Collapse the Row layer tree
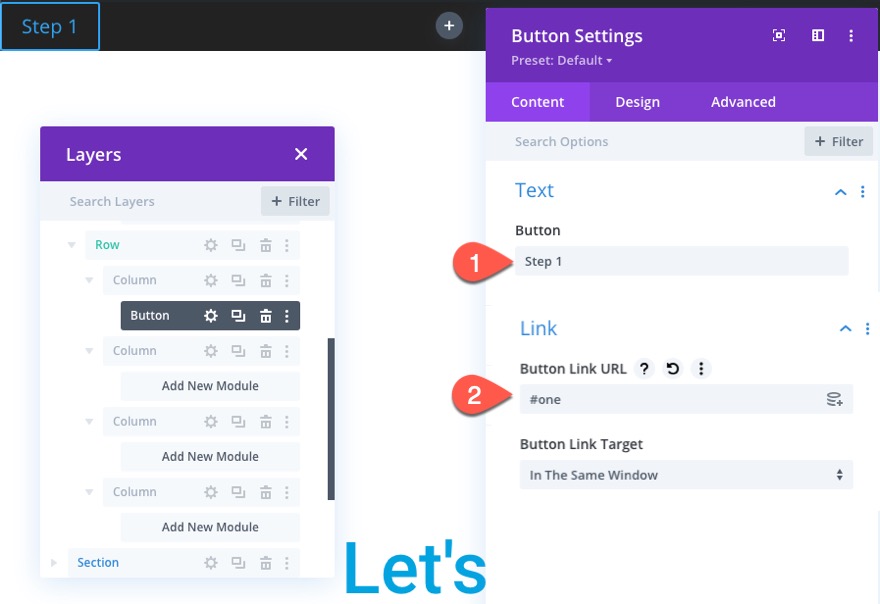The height and width of the screenshot is (604, 880). coord(72,245)
